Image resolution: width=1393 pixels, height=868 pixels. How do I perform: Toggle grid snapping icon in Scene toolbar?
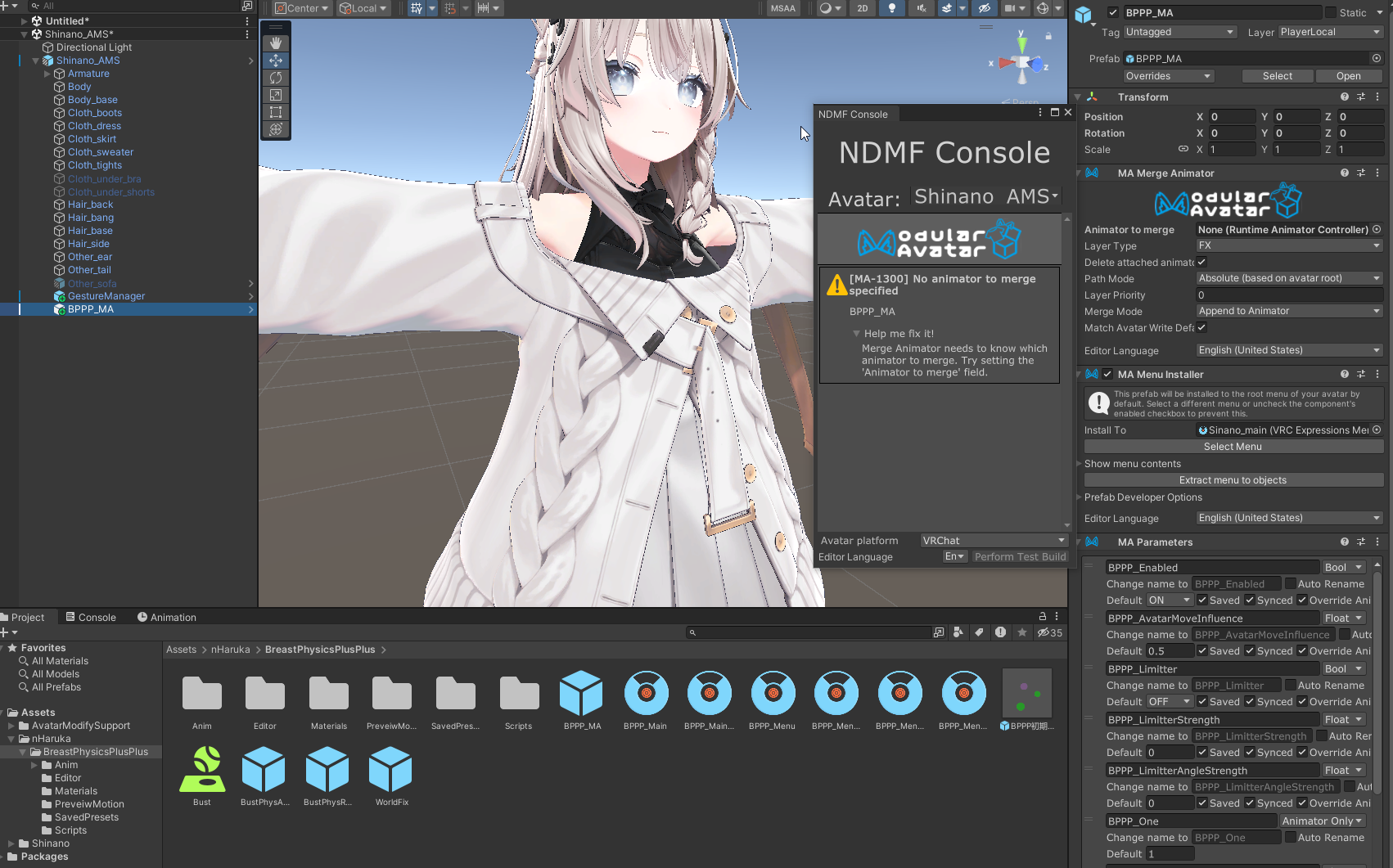coord(417,8)
